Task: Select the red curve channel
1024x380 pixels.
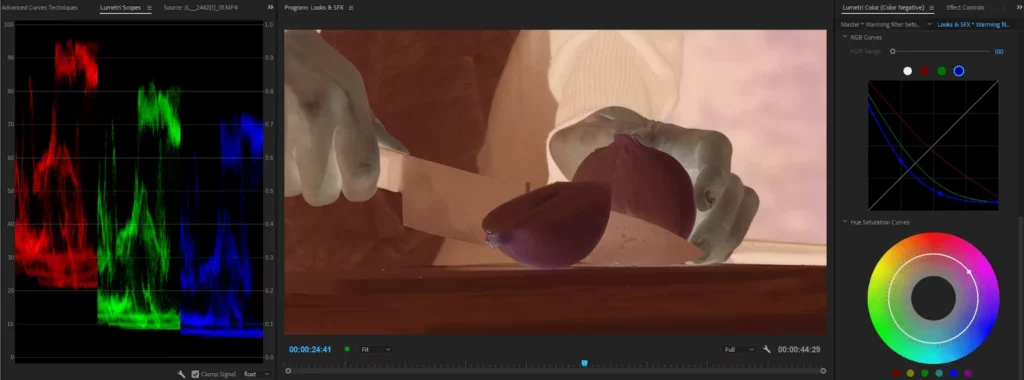Action: coord(925,71)
